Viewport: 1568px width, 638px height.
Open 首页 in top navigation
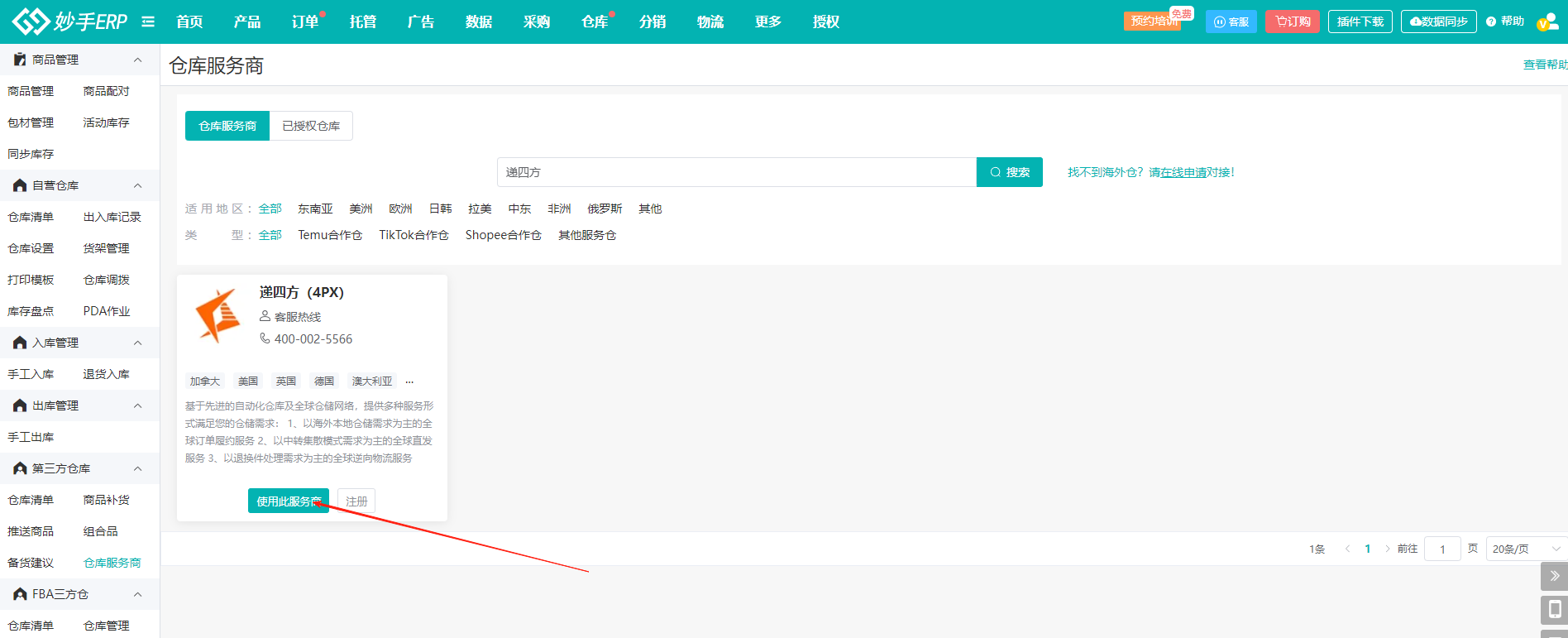189,22
